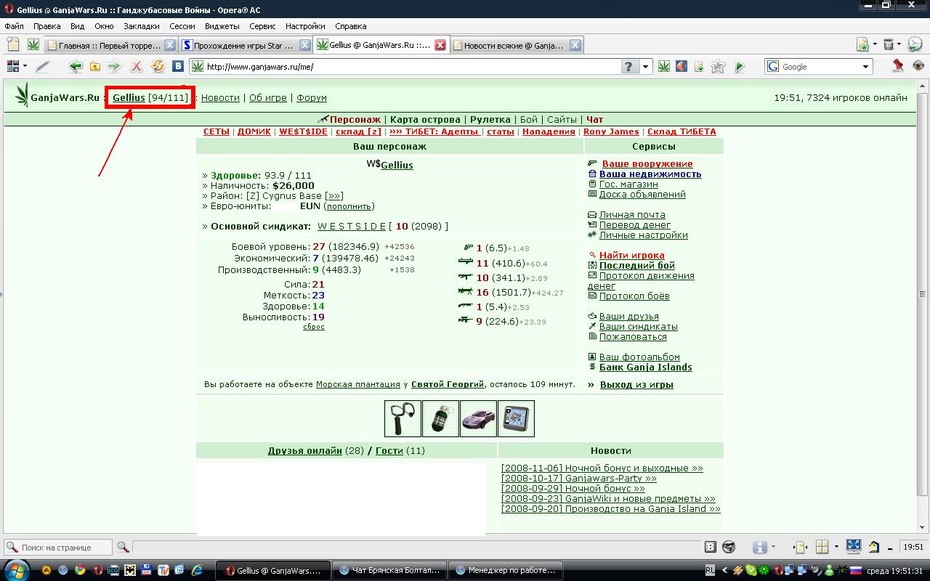This screenshot has height=581, width=930.
Task: Click the first rifle weapon skill icon next to 11
Action: click(466, 262)
